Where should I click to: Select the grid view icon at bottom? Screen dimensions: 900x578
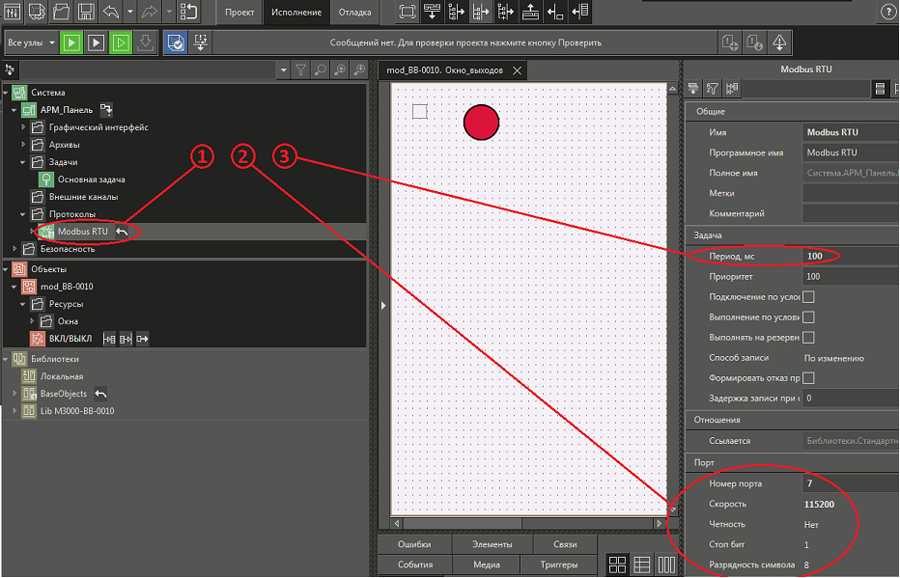tap(618, 565)
